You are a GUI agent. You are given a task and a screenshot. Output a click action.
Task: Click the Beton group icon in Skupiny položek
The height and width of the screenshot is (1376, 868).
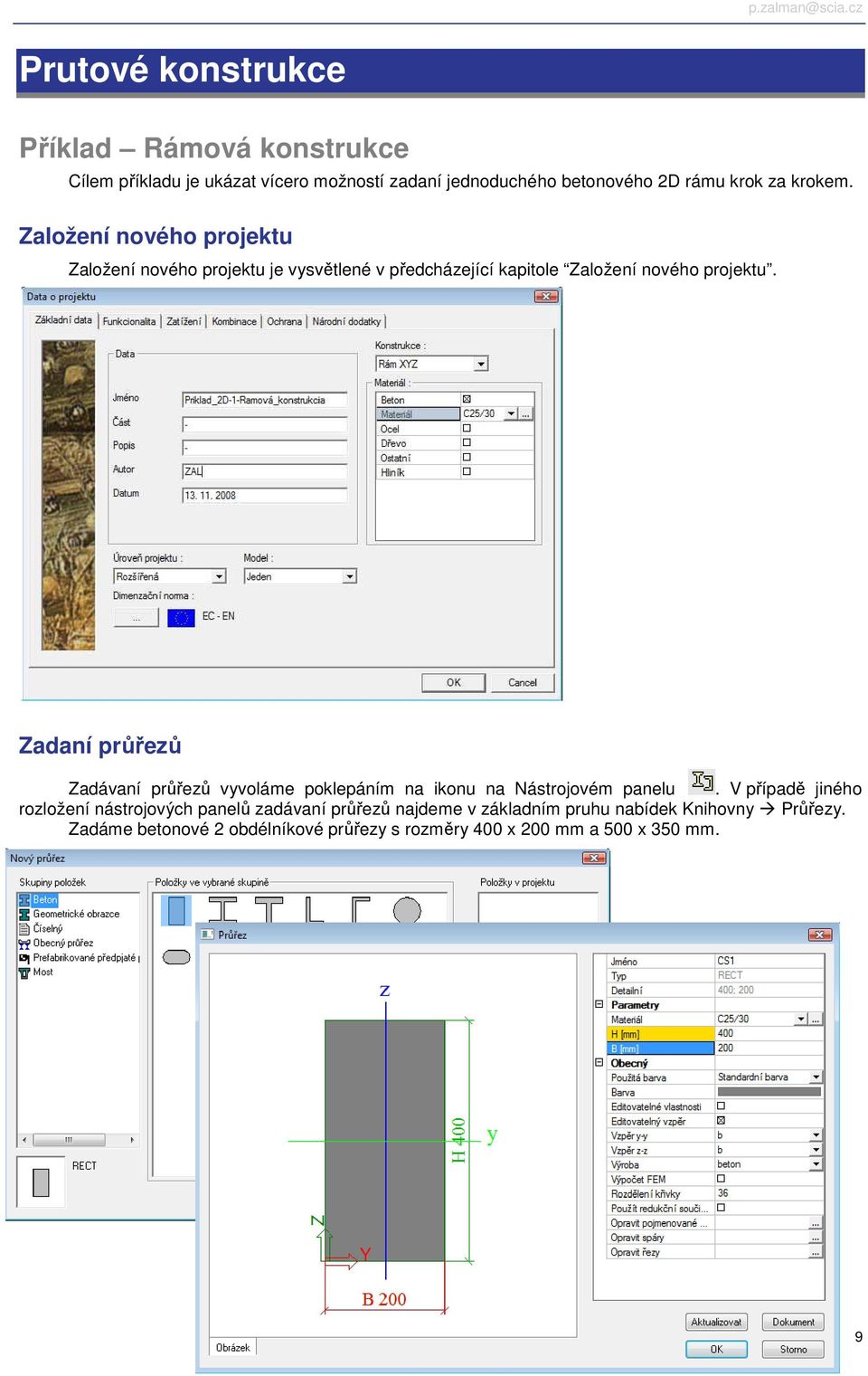pyautogui.click(x=24, y=900)
